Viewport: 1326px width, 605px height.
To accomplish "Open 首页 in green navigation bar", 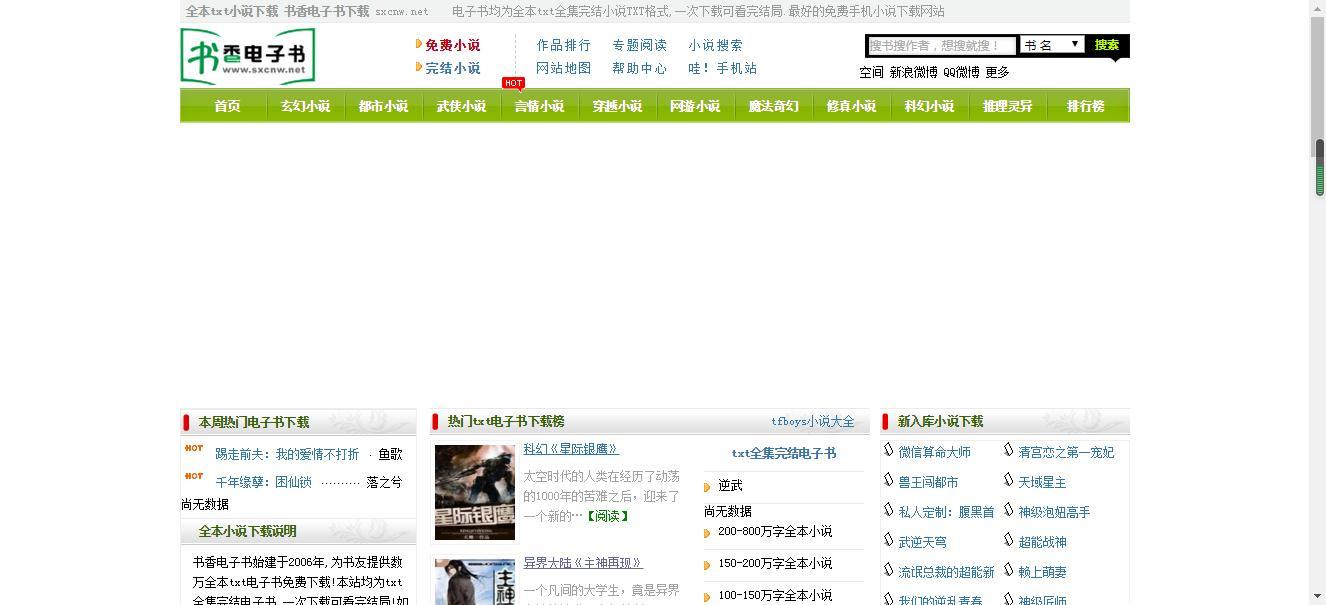I will (227, 106).
